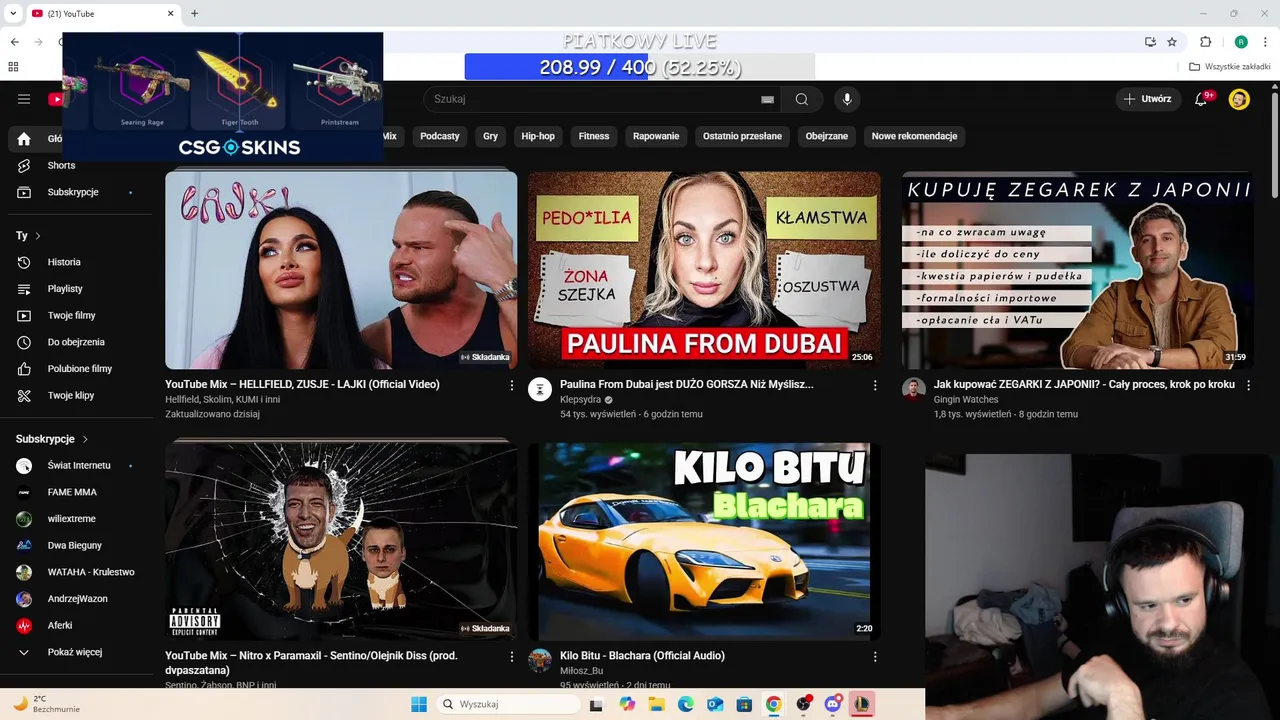Open OBS Studio from the taskbar
Image resolution: width=1280 pixels, height=720 pixels.
point(803,704)
